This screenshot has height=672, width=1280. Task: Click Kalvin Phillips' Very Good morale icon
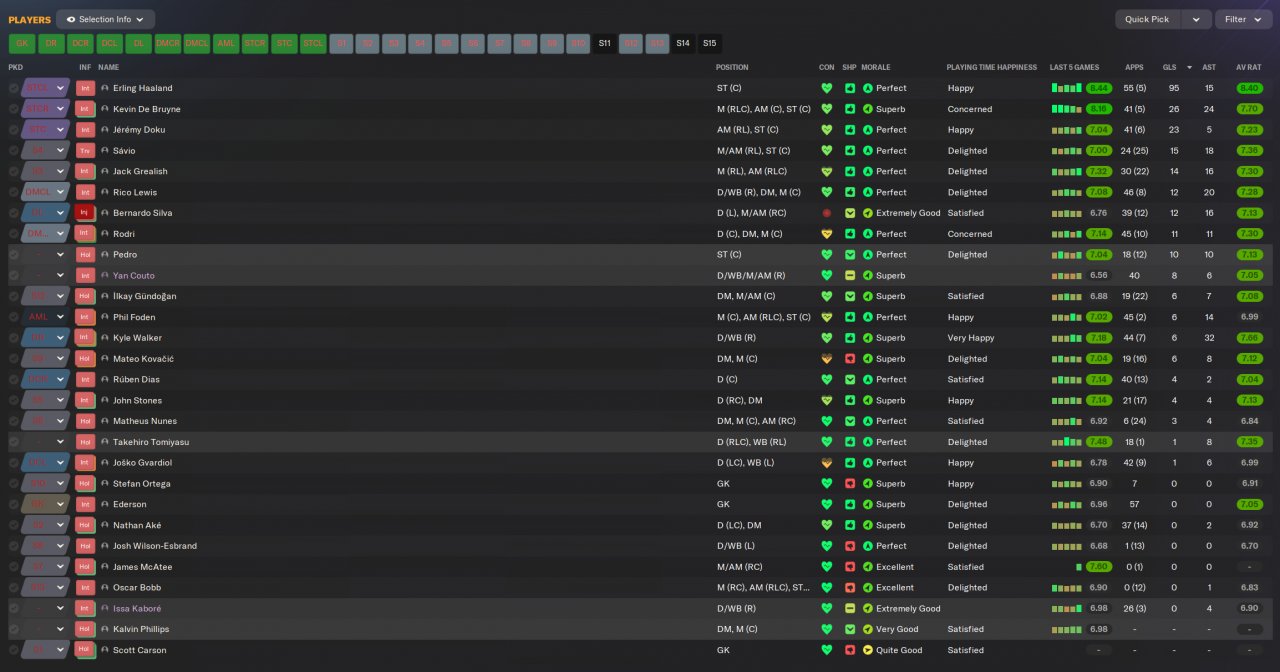(867, 630)
